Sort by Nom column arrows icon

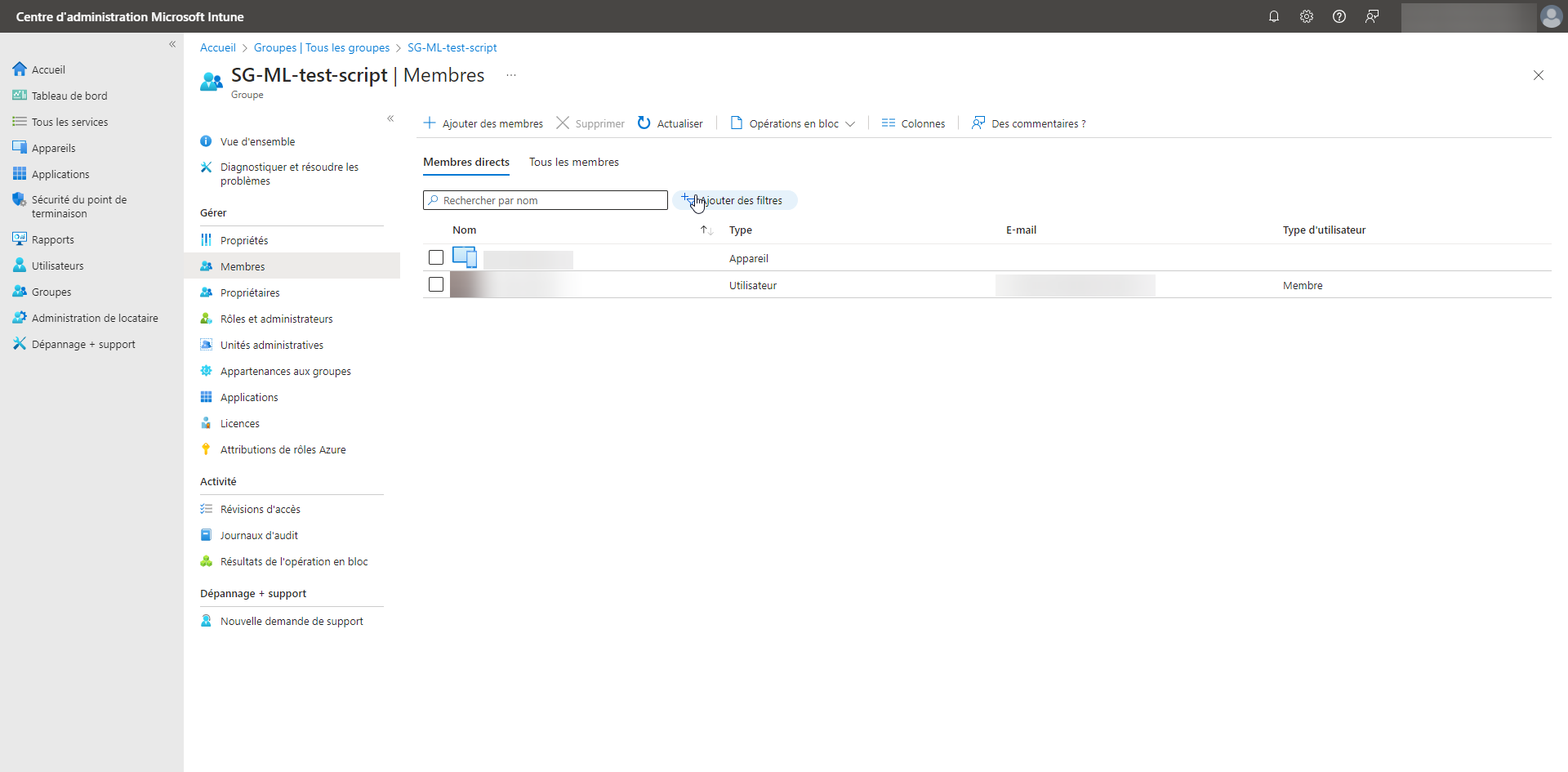706,230
